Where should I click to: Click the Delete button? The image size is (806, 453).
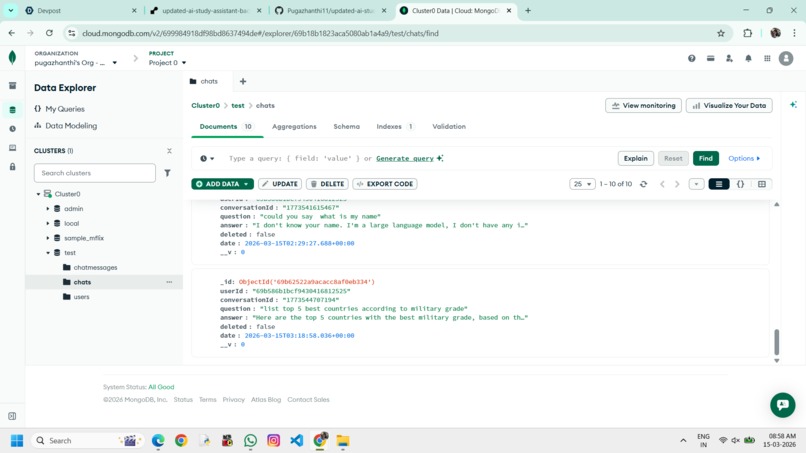point(327,184)
